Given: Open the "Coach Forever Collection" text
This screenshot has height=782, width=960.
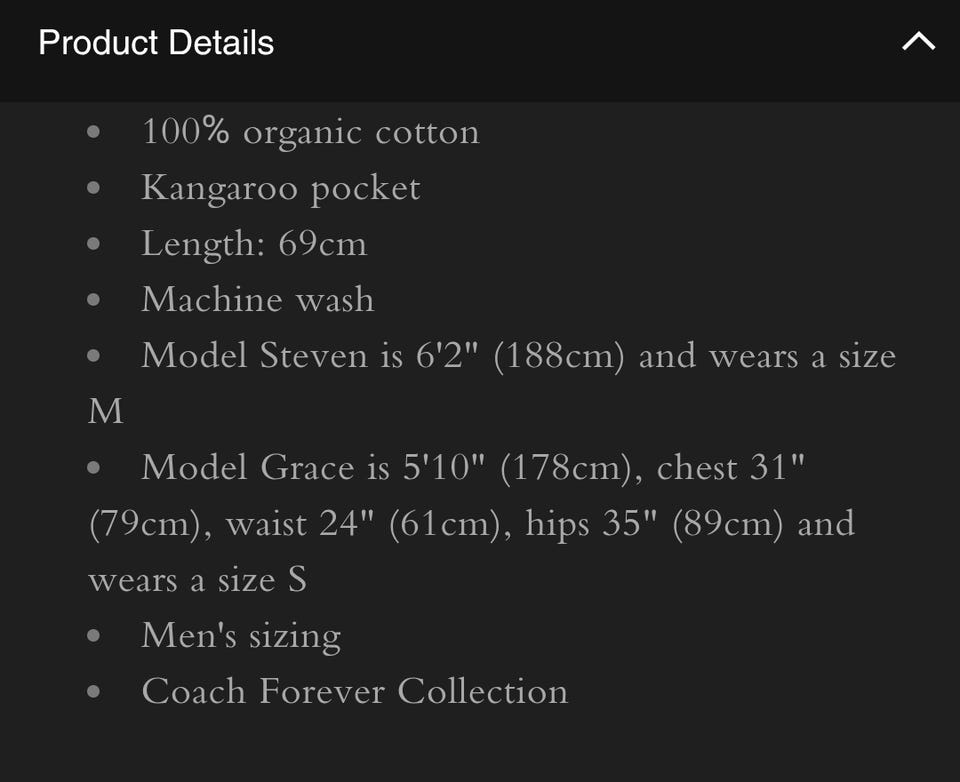Looking at the screenshot, I should [x=355, y=692].
